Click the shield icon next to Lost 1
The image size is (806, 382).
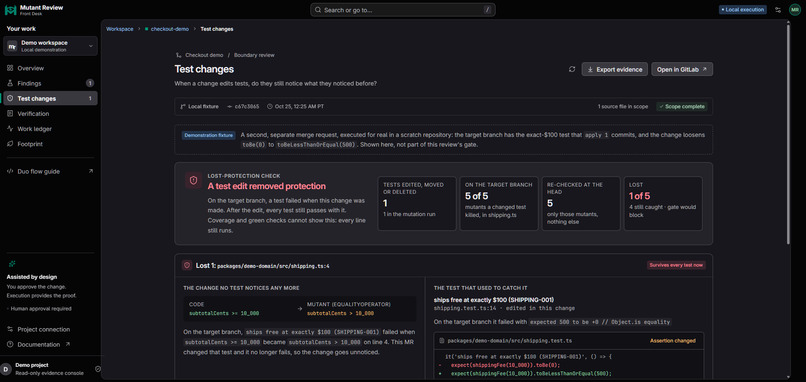187,265
